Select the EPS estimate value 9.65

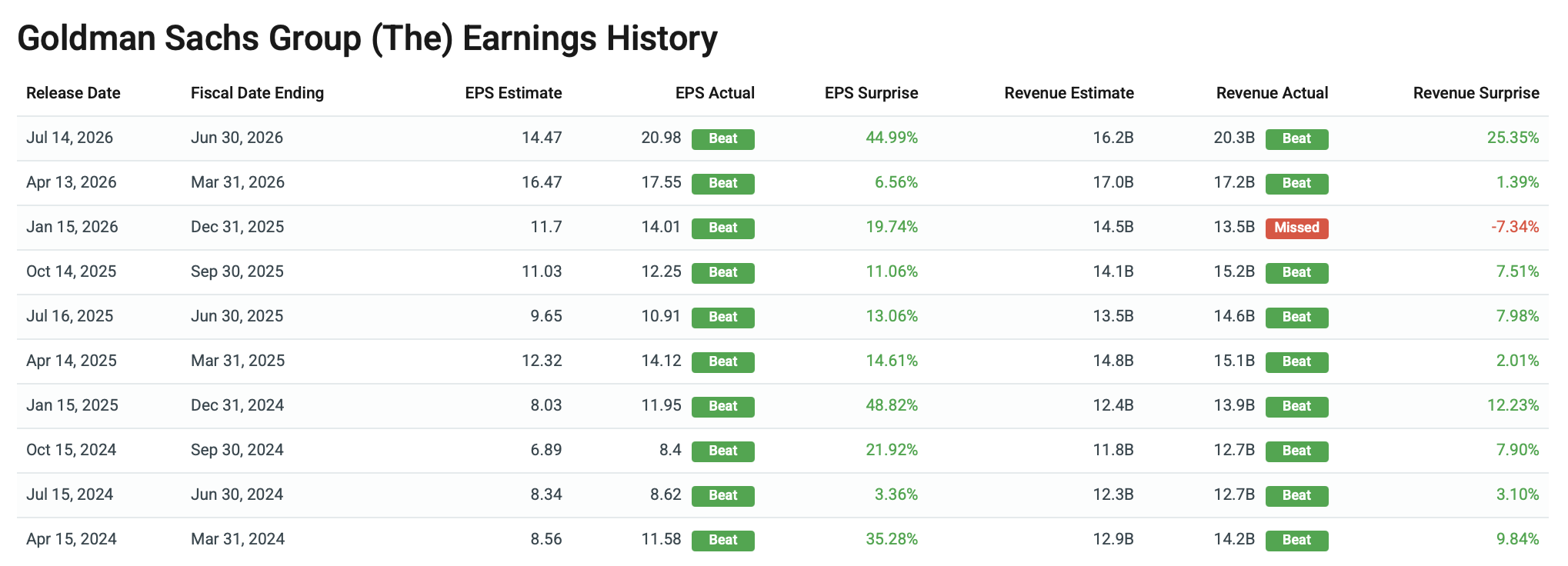point(546,316)
